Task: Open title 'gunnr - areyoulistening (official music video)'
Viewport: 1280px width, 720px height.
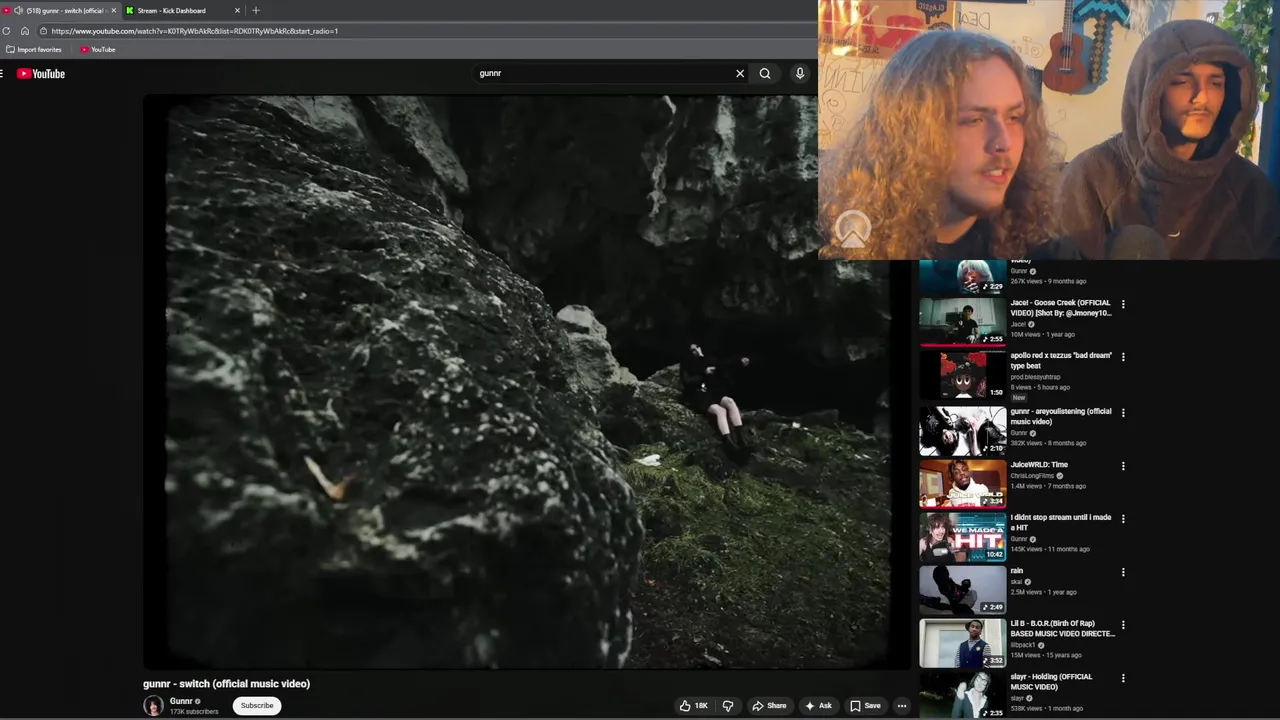Action: tap(1060, 416)
